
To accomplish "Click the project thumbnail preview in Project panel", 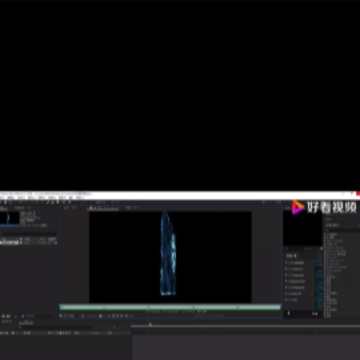I will click(10, 219).
